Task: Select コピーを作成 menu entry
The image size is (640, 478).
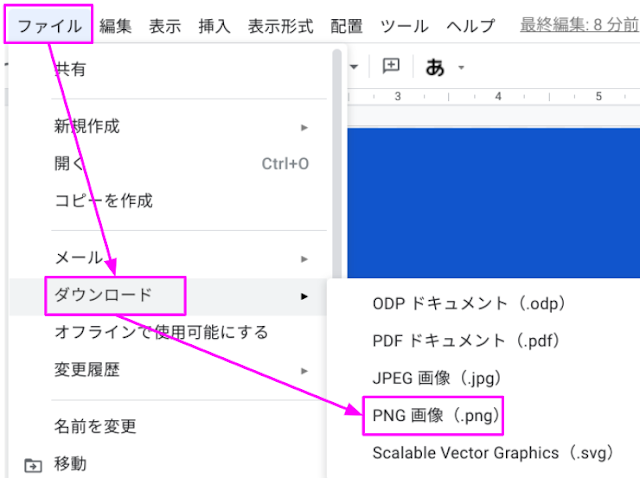Action: point(168,201)
